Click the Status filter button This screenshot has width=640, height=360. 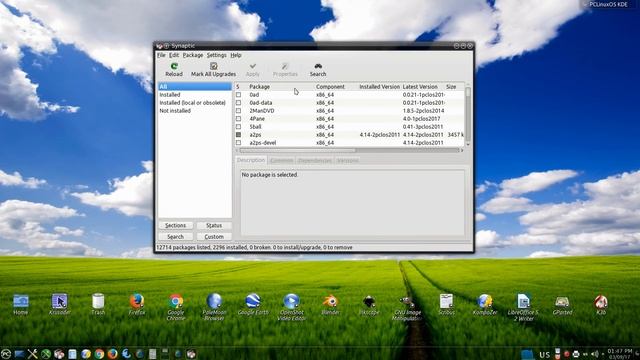tap(214, 225)
